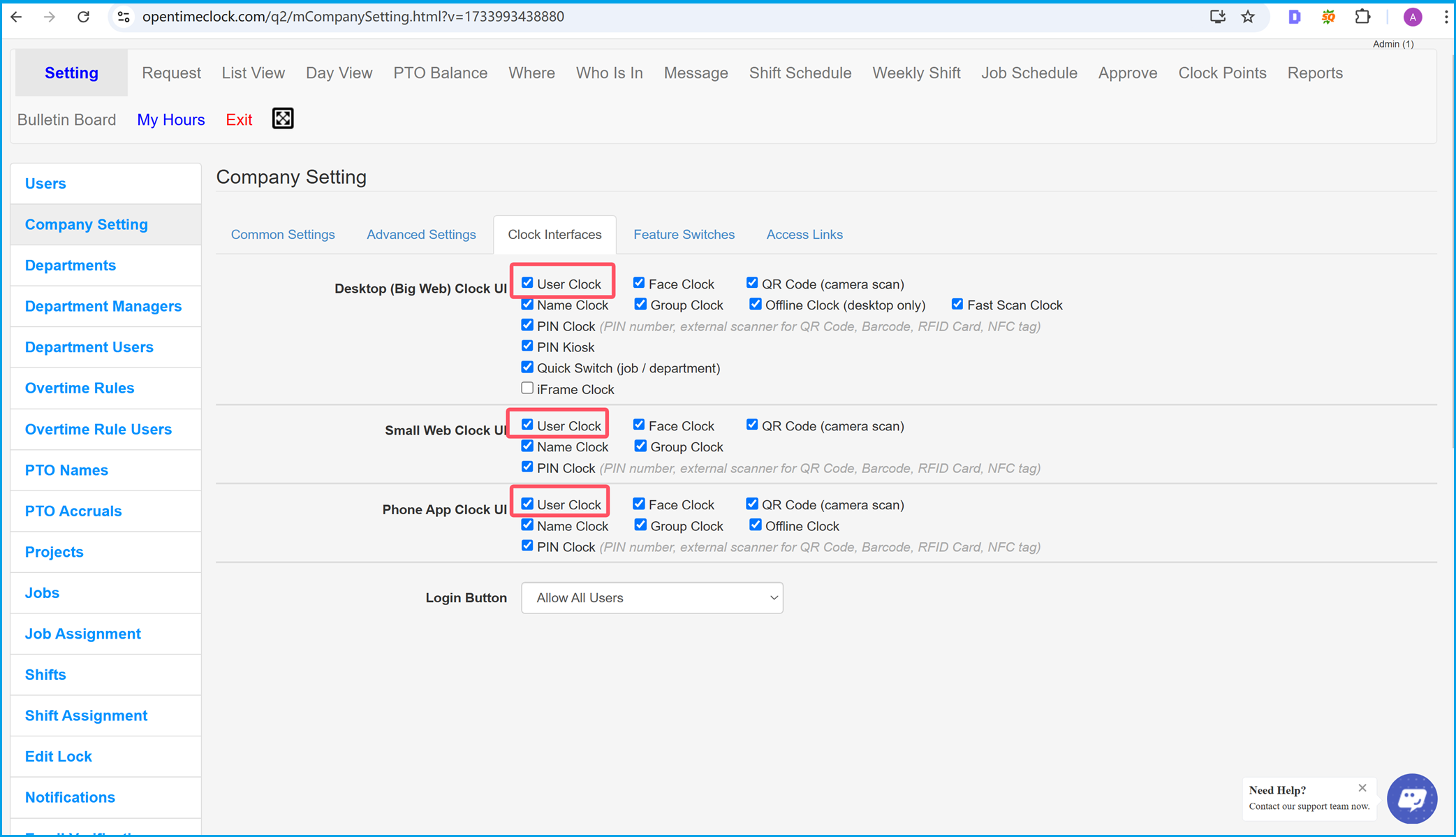The image size is (1456, 837).
Task: Click the Users sidebar icon
Action: tap(45, 183)
